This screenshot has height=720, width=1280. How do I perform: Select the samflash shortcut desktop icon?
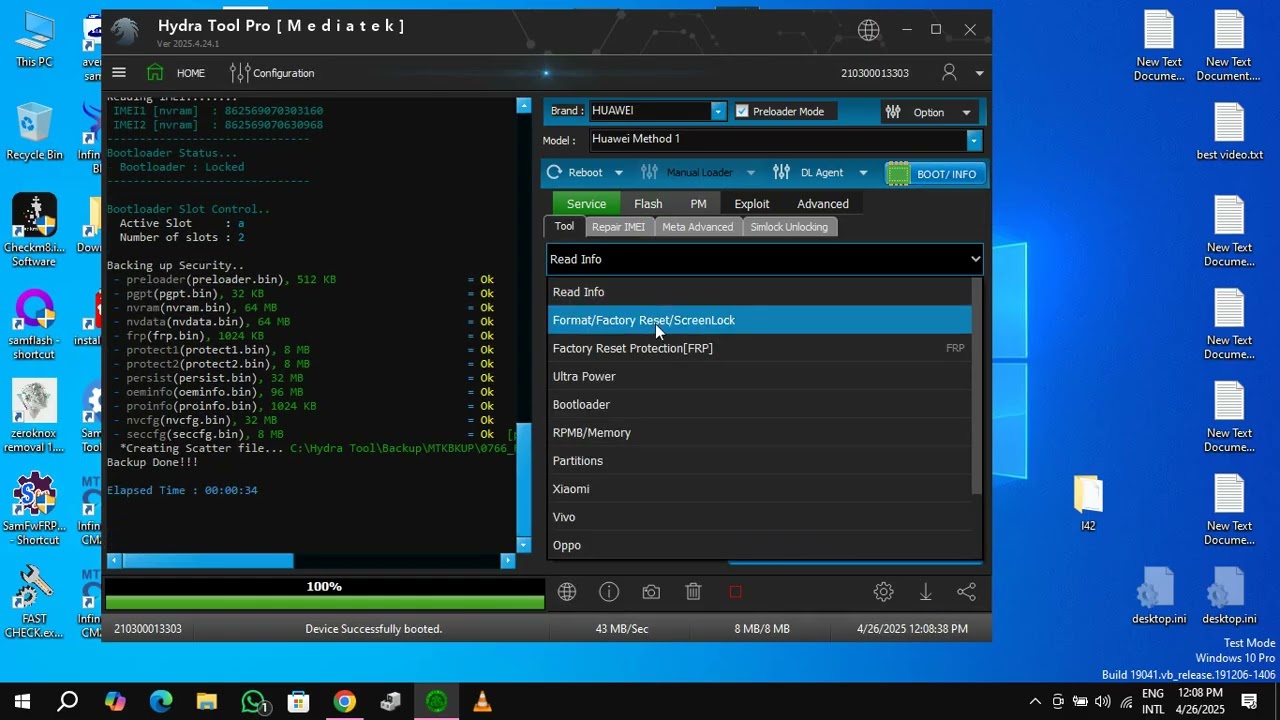click(34, 324)
